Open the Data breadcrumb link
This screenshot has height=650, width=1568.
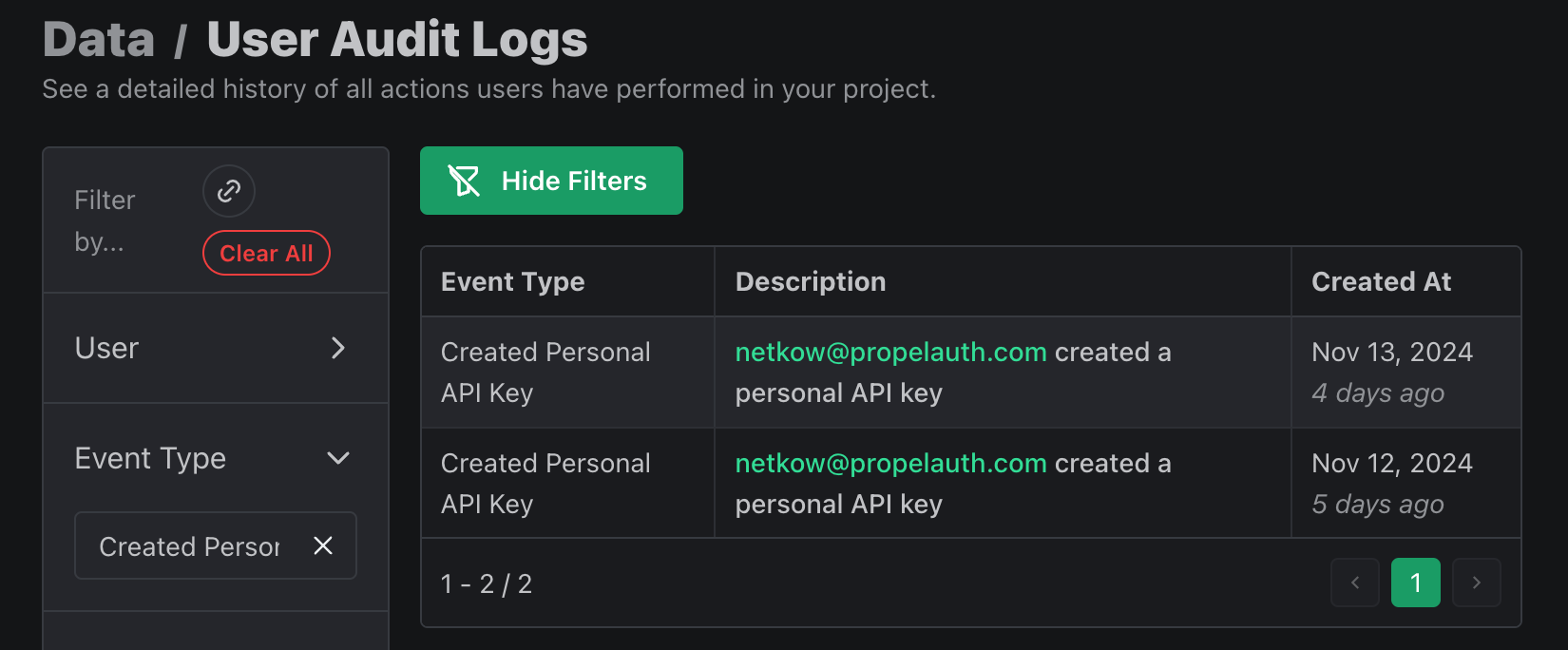coord(99,40)
